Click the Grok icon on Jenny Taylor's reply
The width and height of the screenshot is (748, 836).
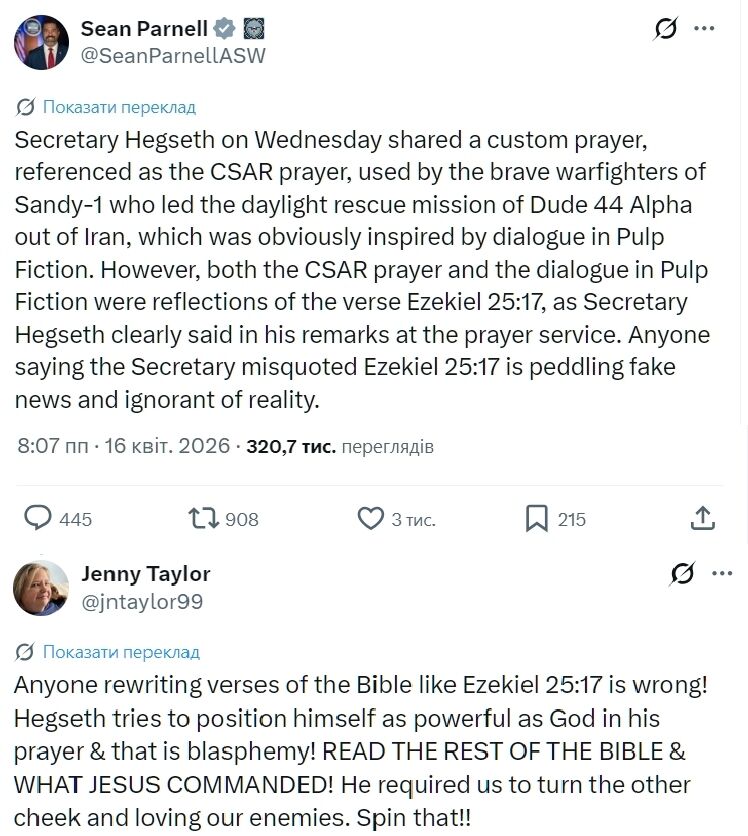pyautogui.click(x=683, y=574)
